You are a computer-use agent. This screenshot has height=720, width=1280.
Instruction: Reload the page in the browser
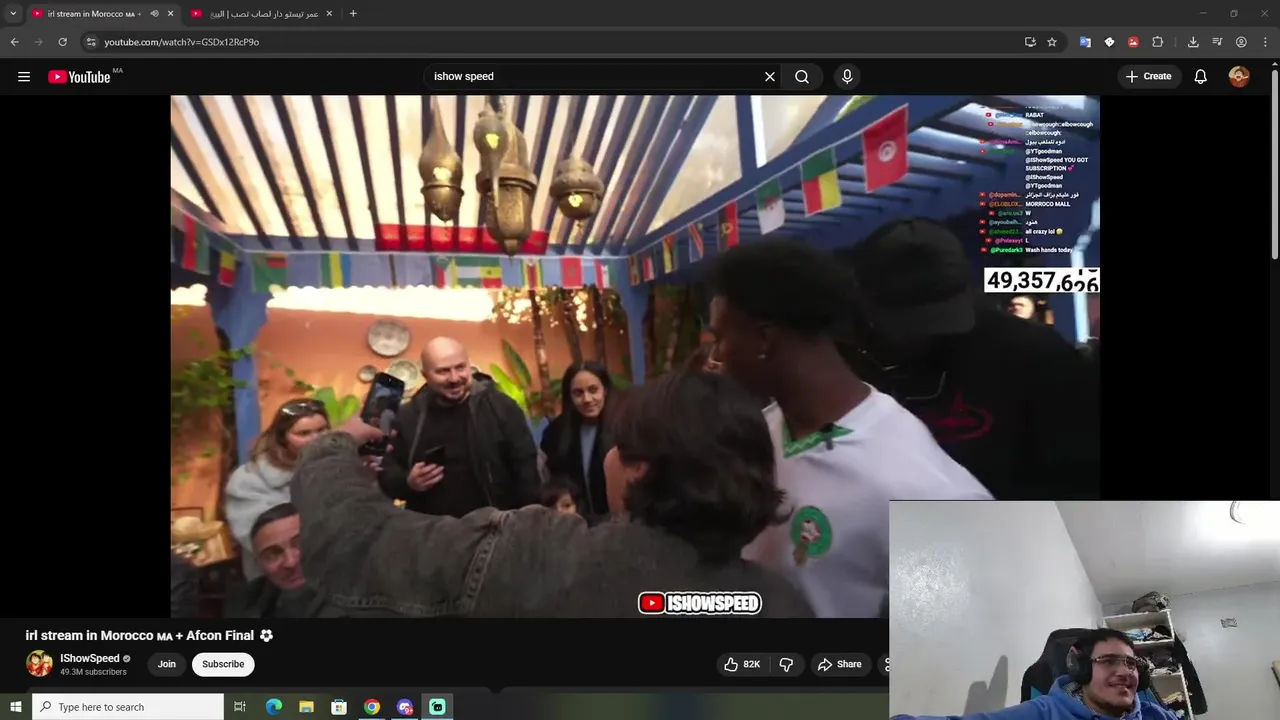coord(62,42)
